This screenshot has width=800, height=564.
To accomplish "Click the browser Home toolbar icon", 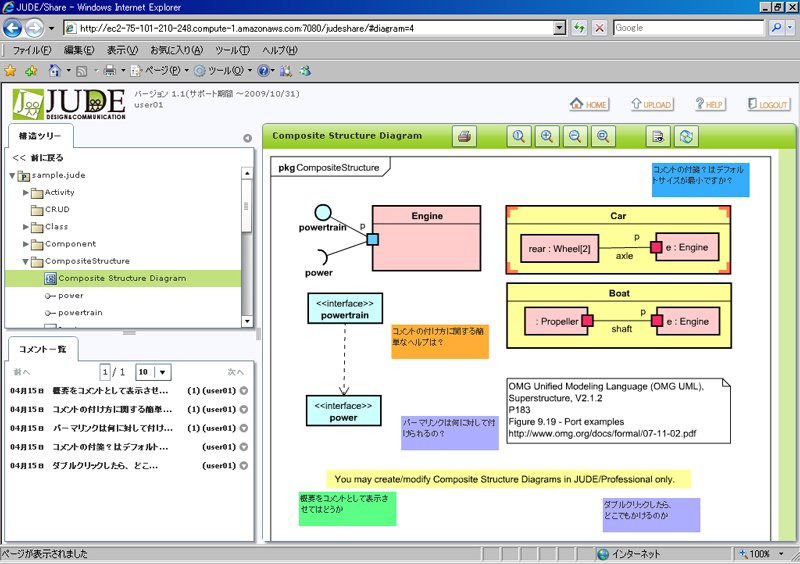I will tap(55, 70).
